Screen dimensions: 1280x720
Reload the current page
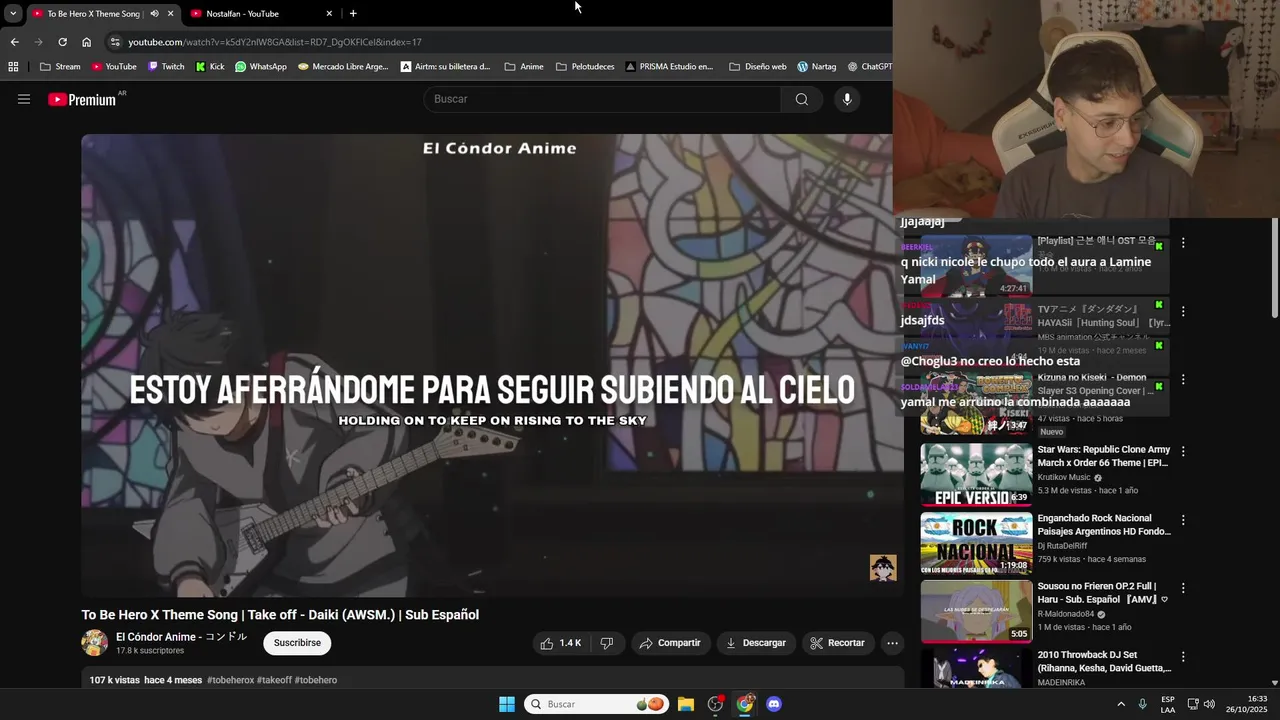pos(62,42)
